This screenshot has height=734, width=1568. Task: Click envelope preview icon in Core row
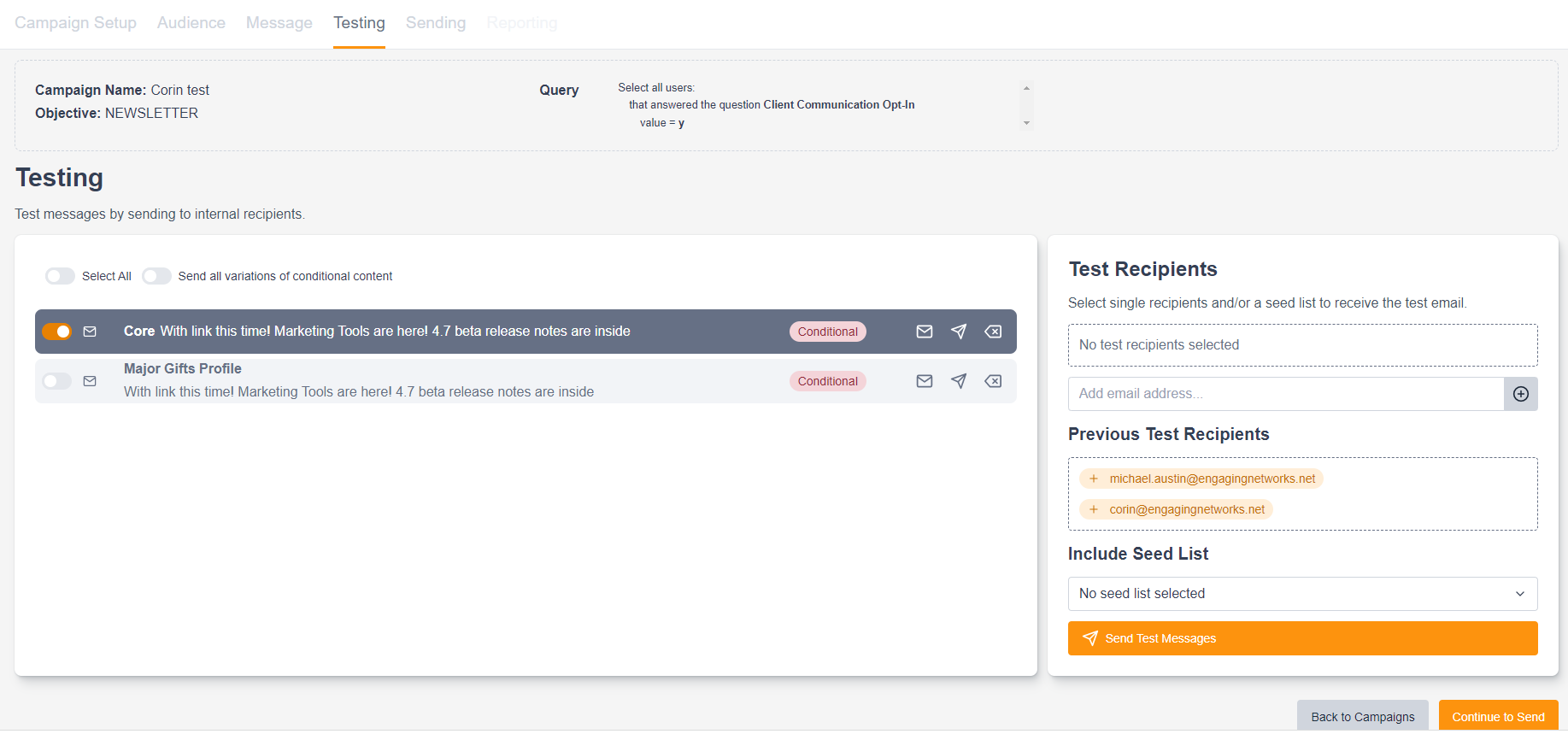[924, 332]
